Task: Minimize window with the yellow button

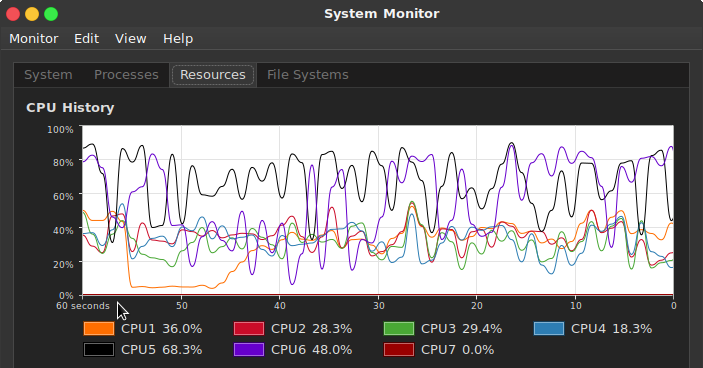Action: pyautogui.click(x=32, y=14)
